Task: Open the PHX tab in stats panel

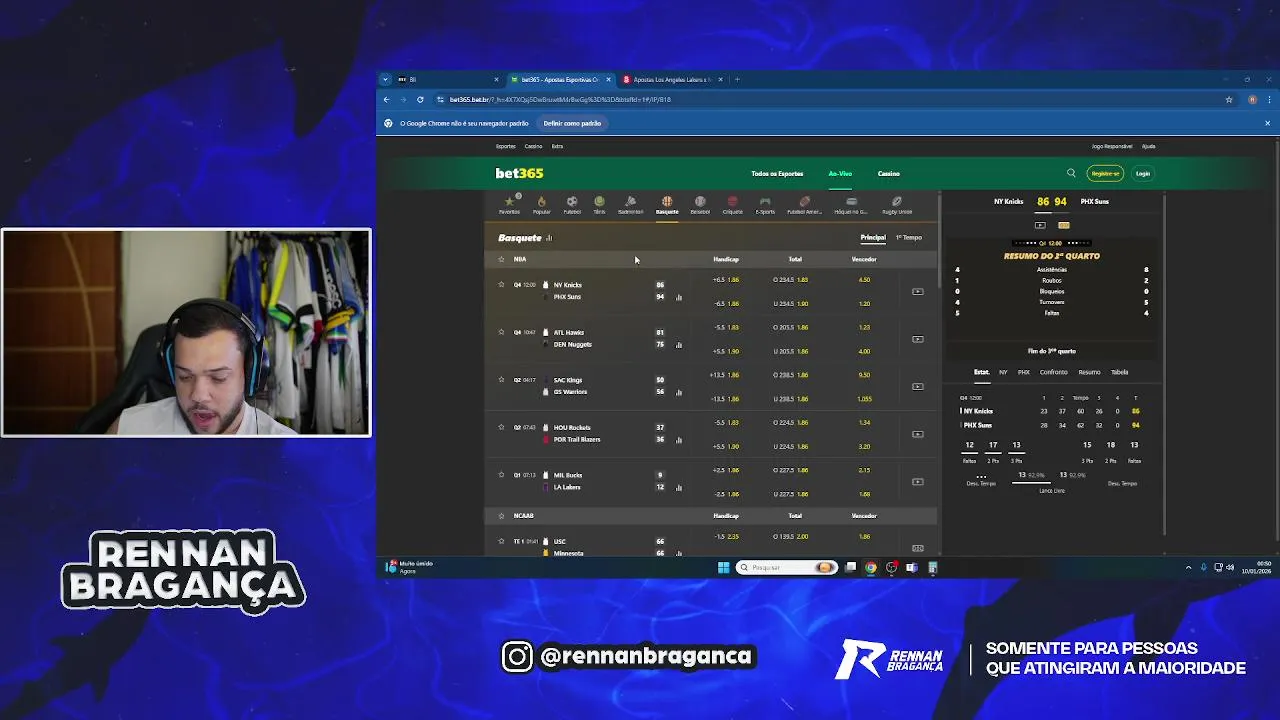Action: [1023, 372]
